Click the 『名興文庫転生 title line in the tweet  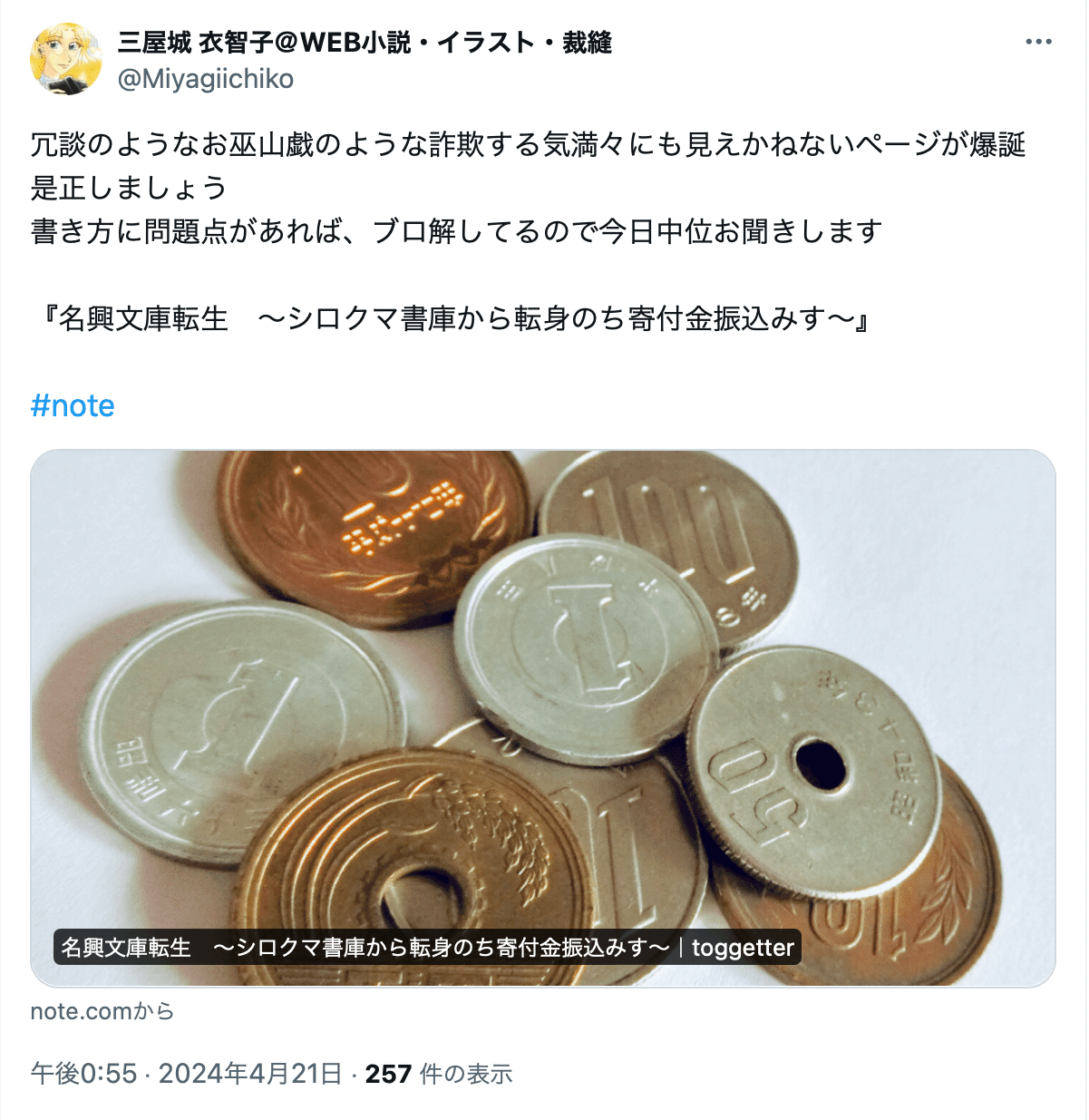pyautogui.click(x=452, y=319)
